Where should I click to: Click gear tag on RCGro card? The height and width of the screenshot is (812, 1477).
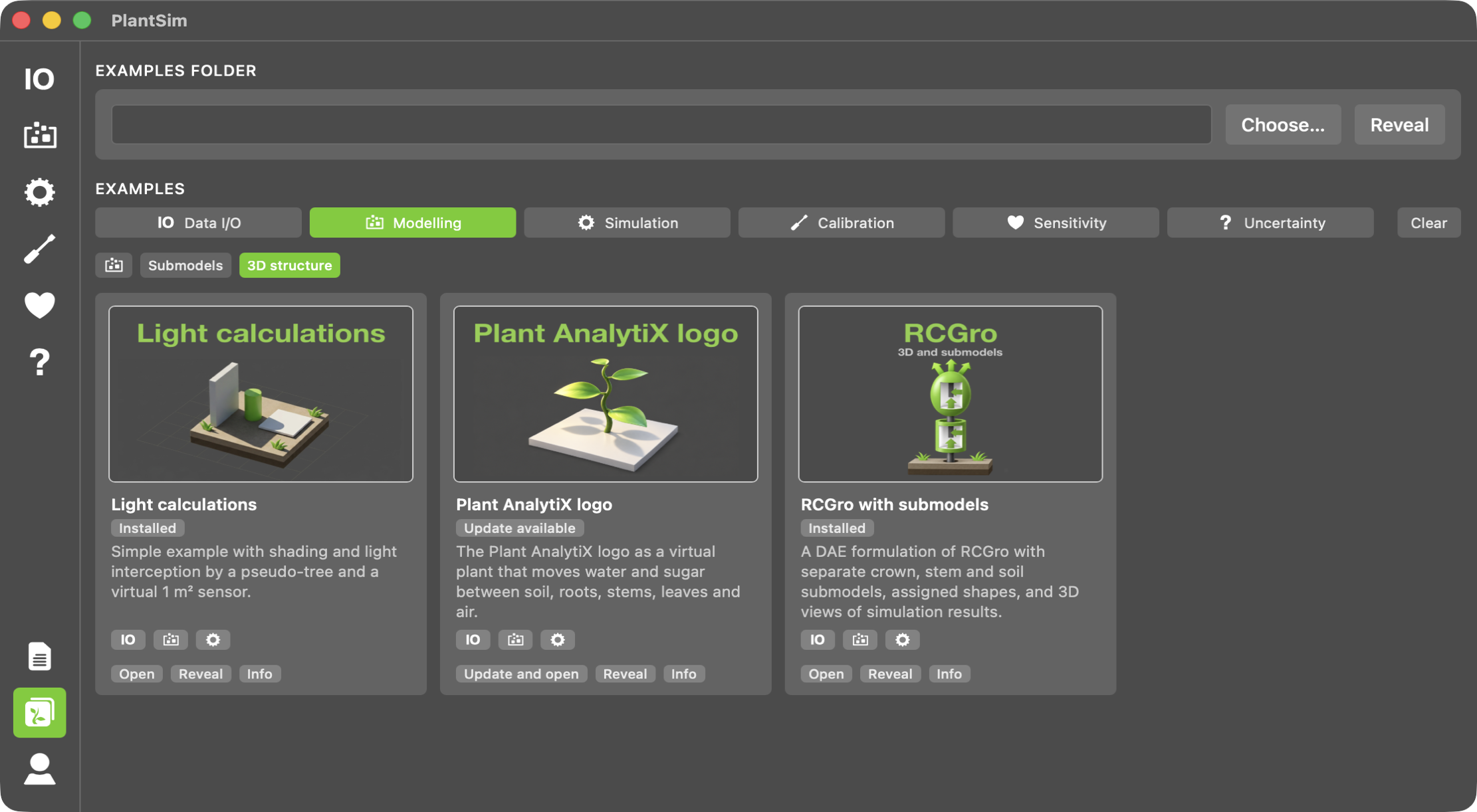coord(902,639)
